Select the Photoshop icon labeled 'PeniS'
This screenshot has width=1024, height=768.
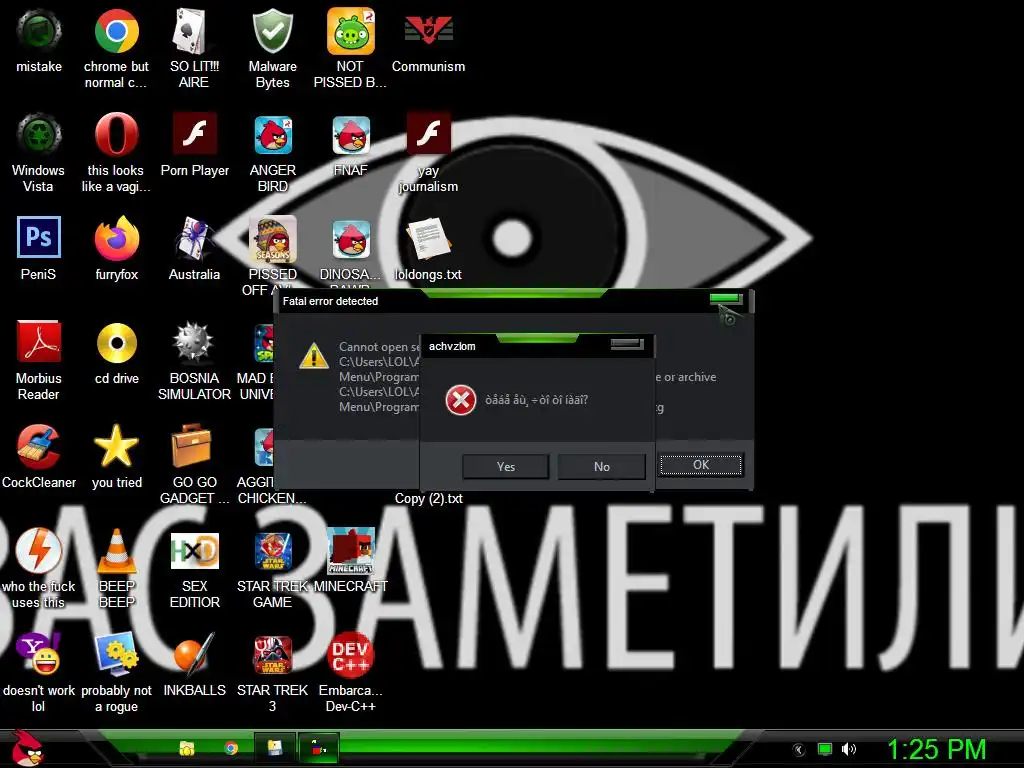click(39, 237)
